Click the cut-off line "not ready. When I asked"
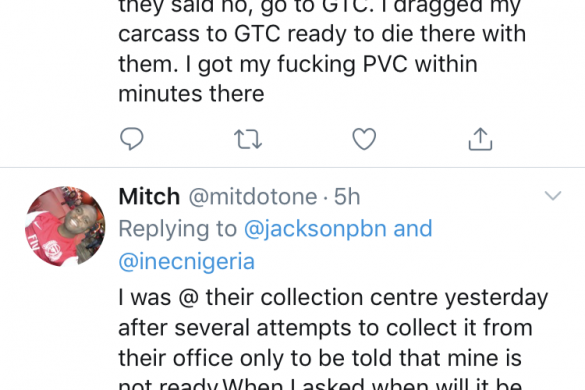 pos(320,384)
